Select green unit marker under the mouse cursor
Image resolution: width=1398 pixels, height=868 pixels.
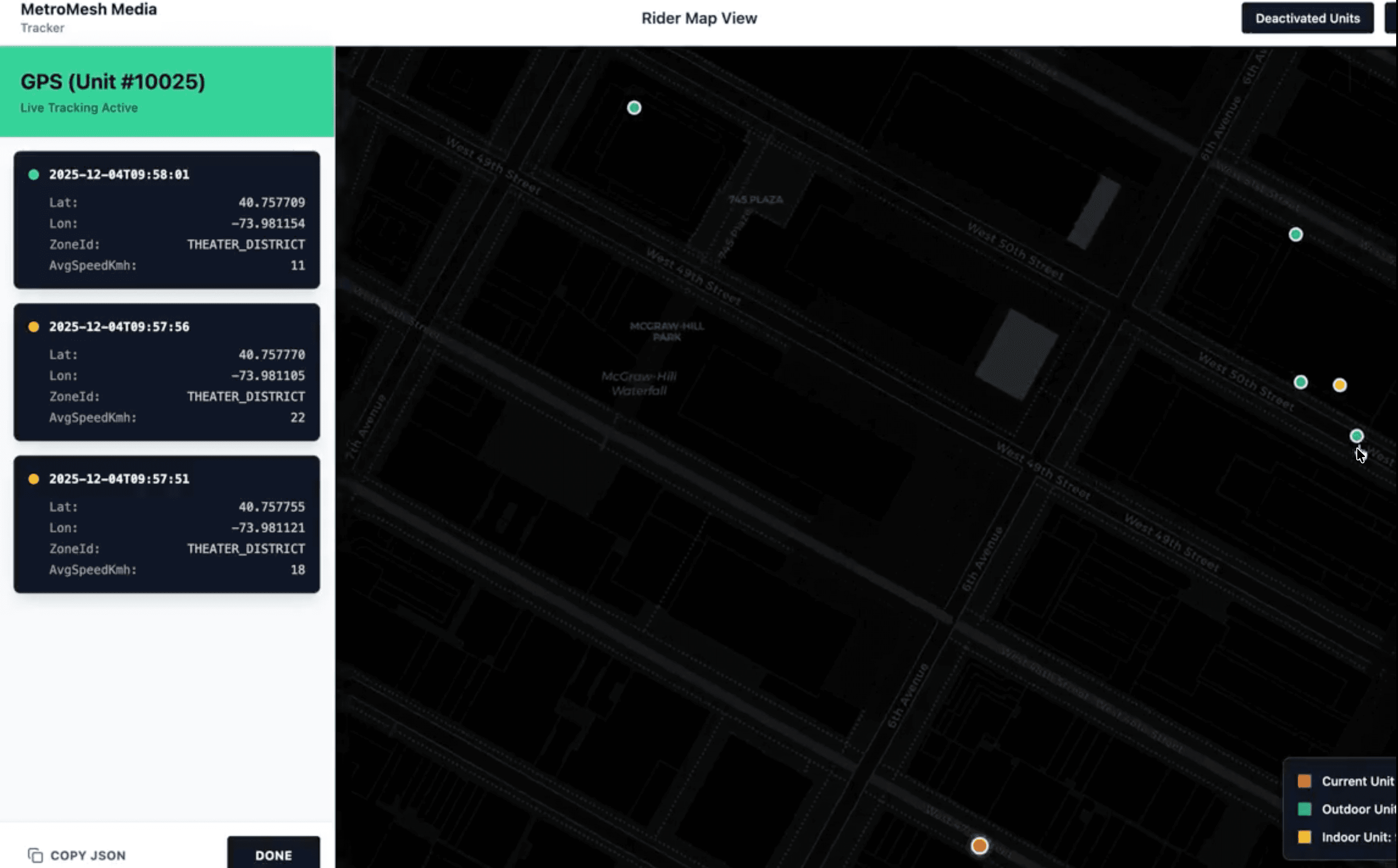1357,436
